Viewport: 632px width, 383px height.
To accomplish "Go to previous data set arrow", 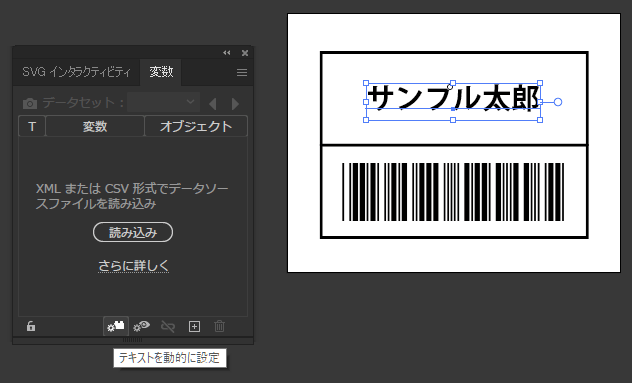I will 213,104.
